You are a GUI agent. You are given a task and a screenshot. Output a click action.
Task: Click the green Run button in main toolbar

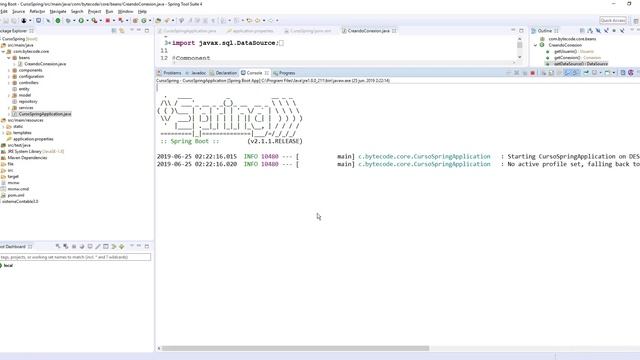(81, 20)
